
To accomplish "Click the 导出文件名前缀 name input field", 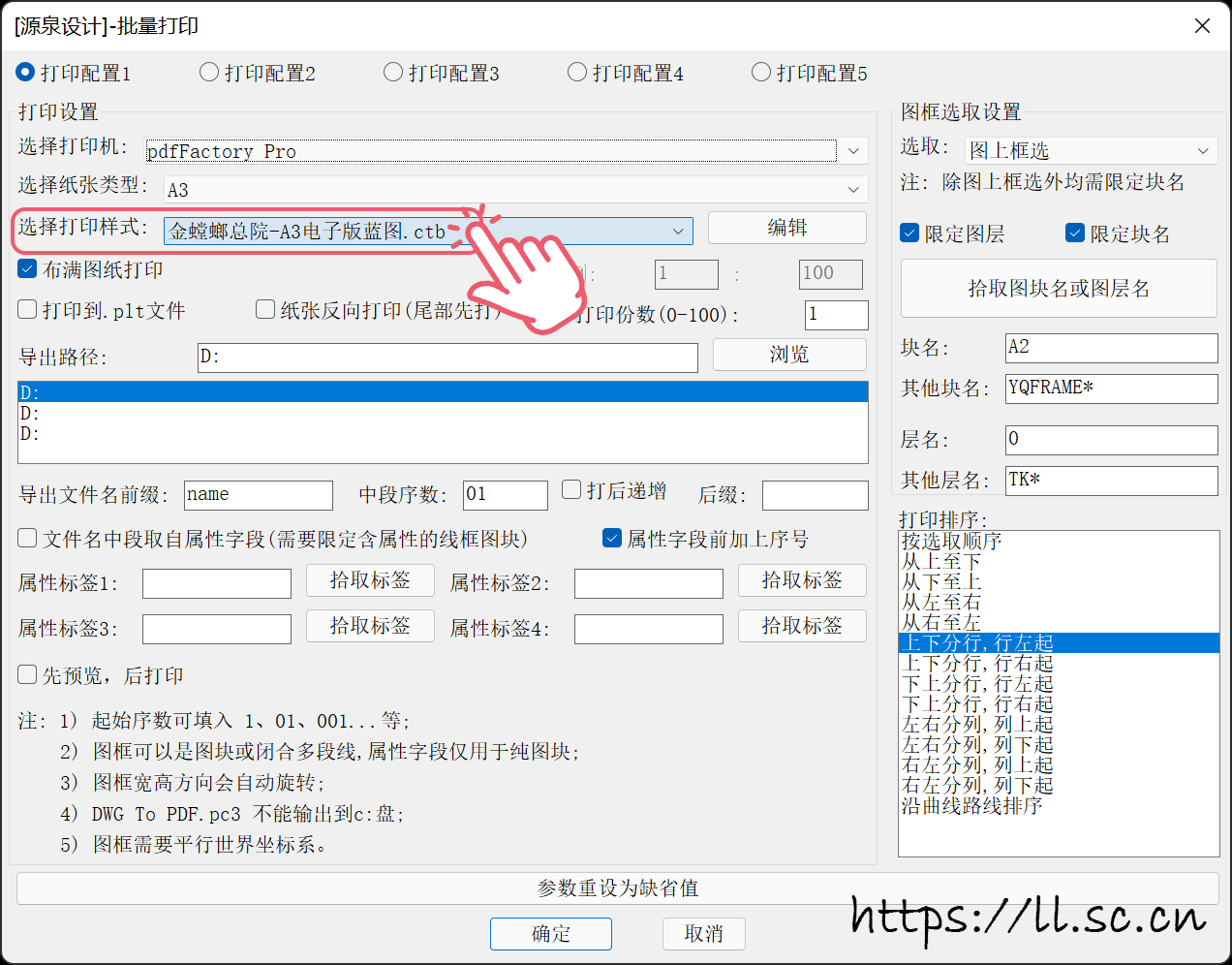I will (x=258, y=495).
